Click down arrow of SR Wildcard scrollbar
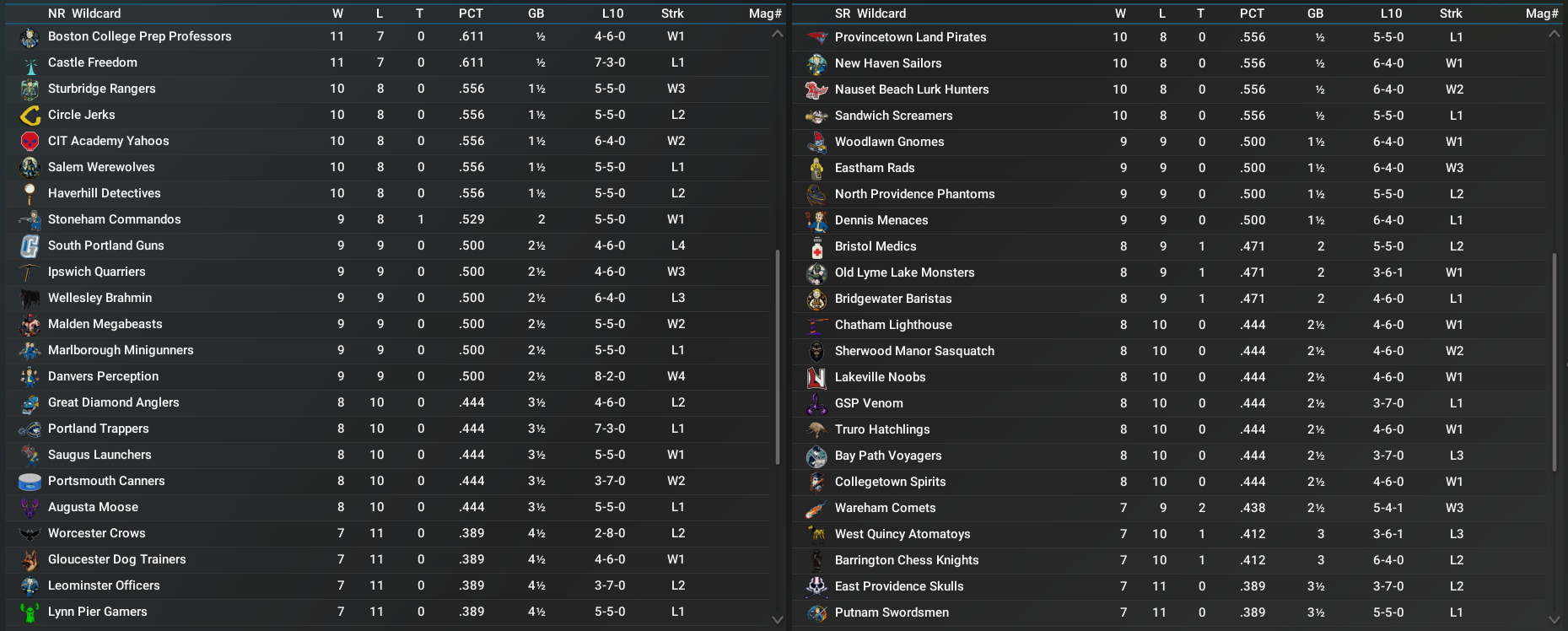The image size is (1568, 631). coord(1555,619)
